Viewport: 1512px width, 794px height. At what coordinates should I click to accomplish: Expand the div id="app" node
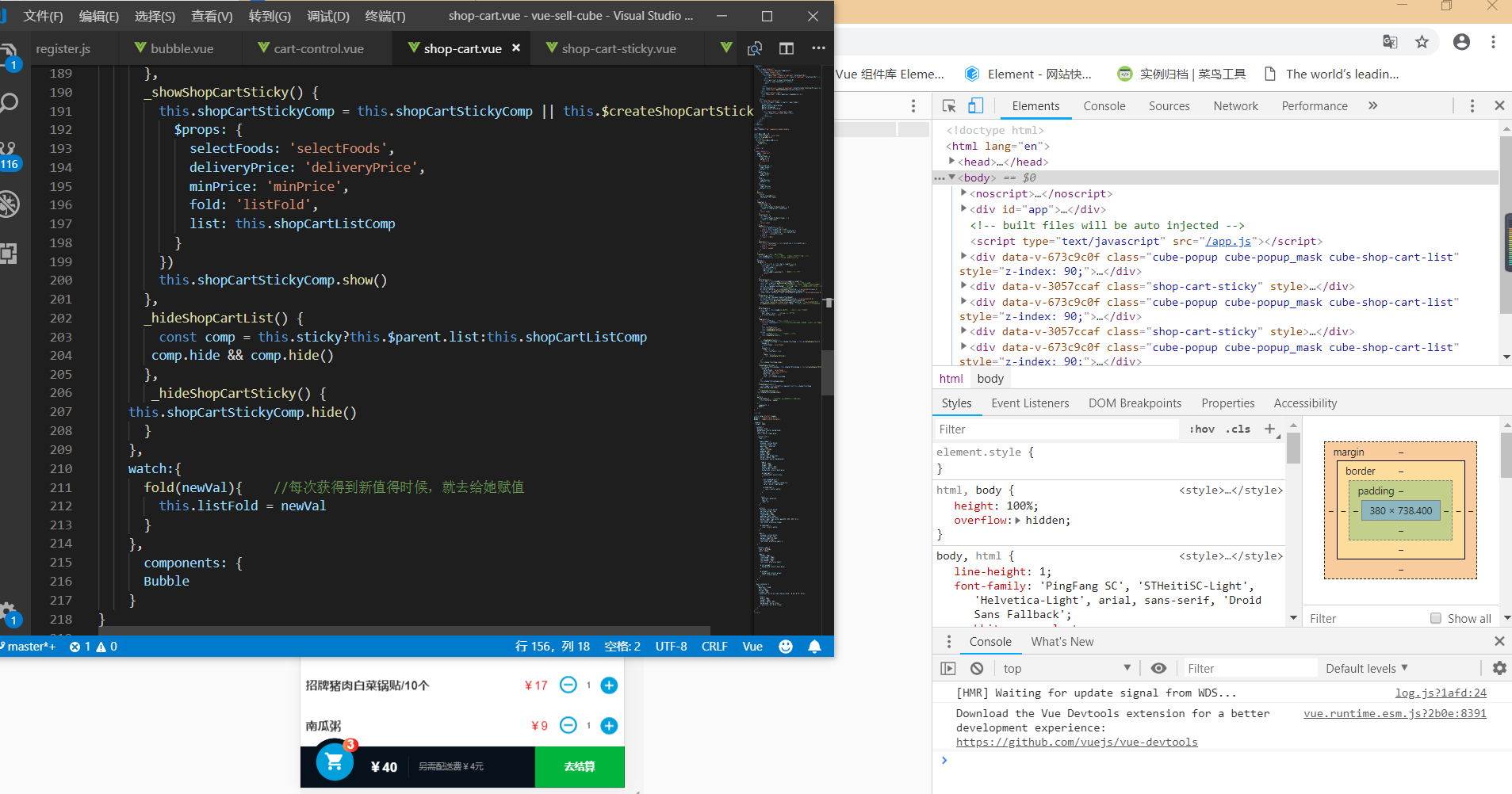coord(964,209)
